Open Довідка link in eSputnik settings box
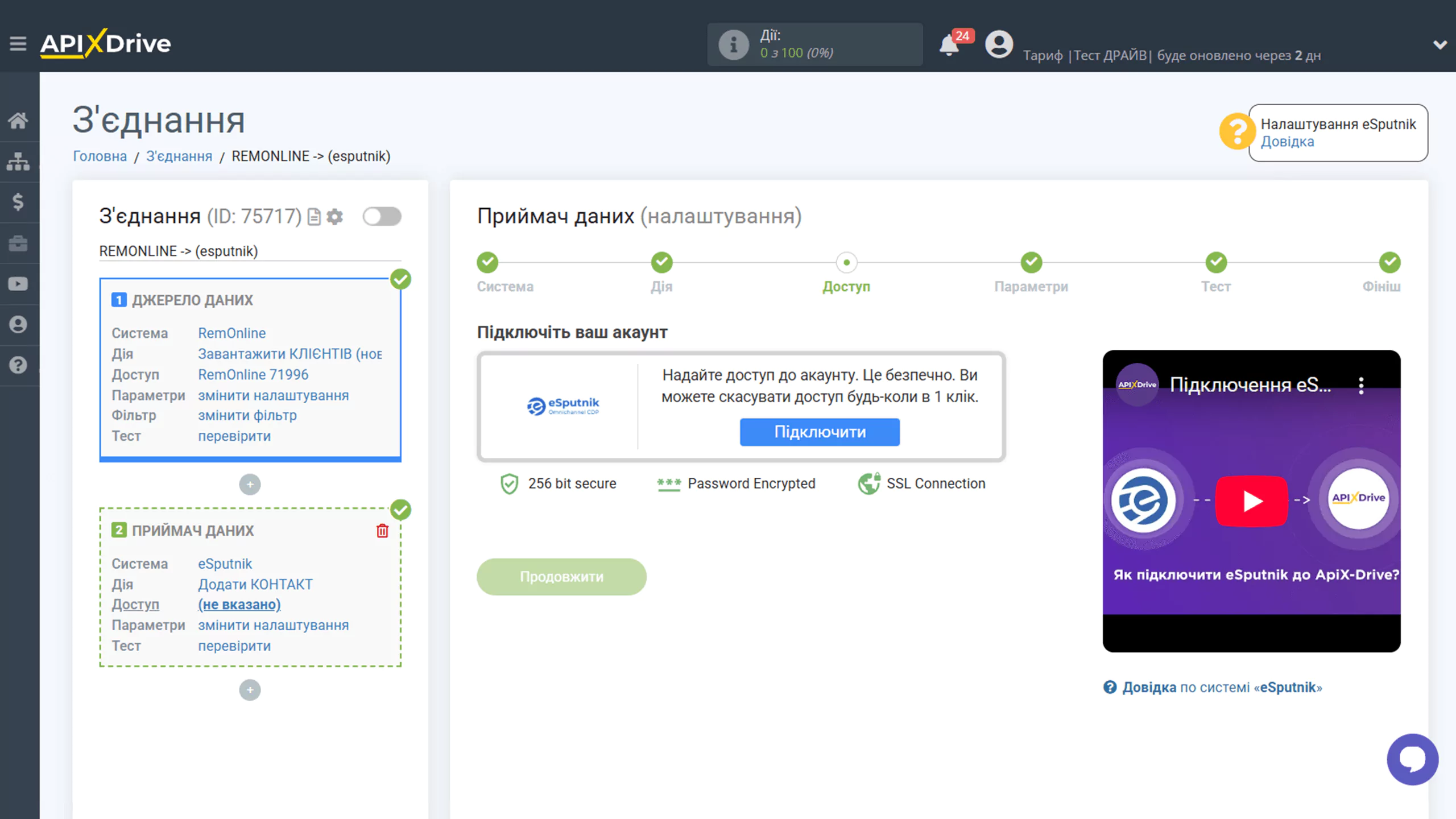The width and height of the screenshot is (1456, 819). (x=1287, y=142)
